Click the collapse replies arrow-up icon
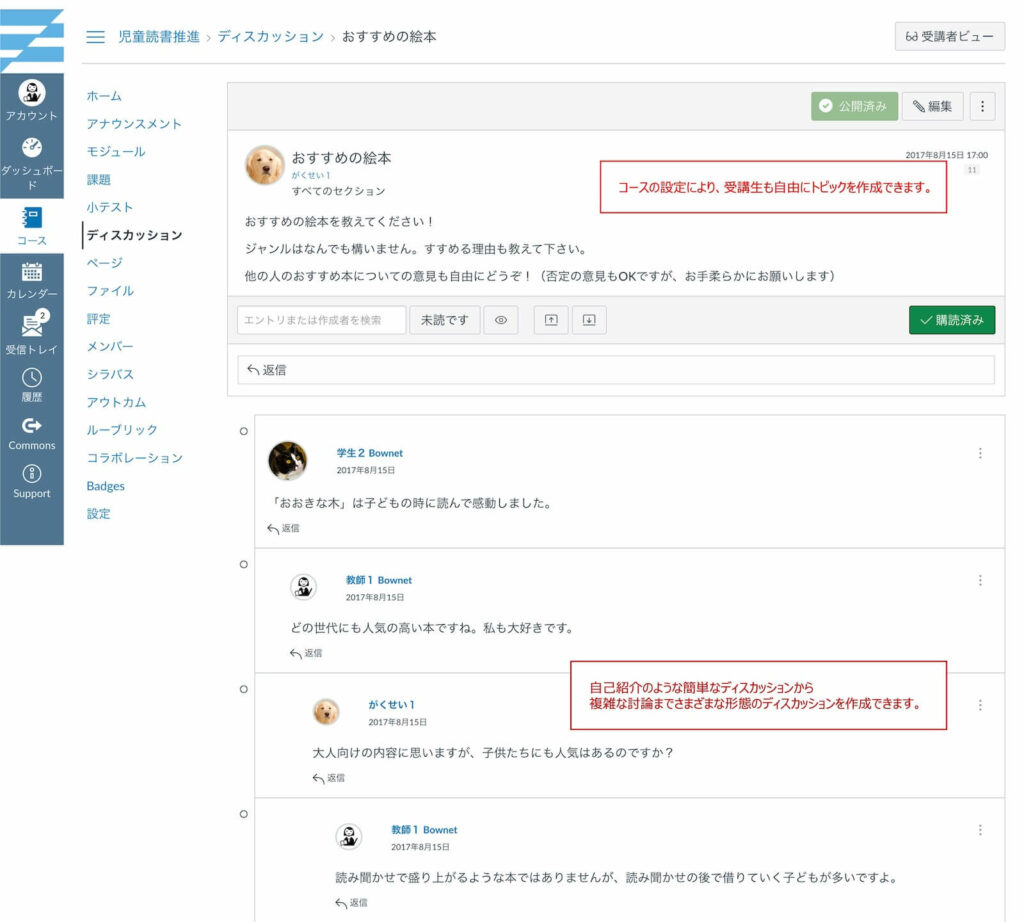The height and width of the screenshot is (922, 1024). click(550, 320)
